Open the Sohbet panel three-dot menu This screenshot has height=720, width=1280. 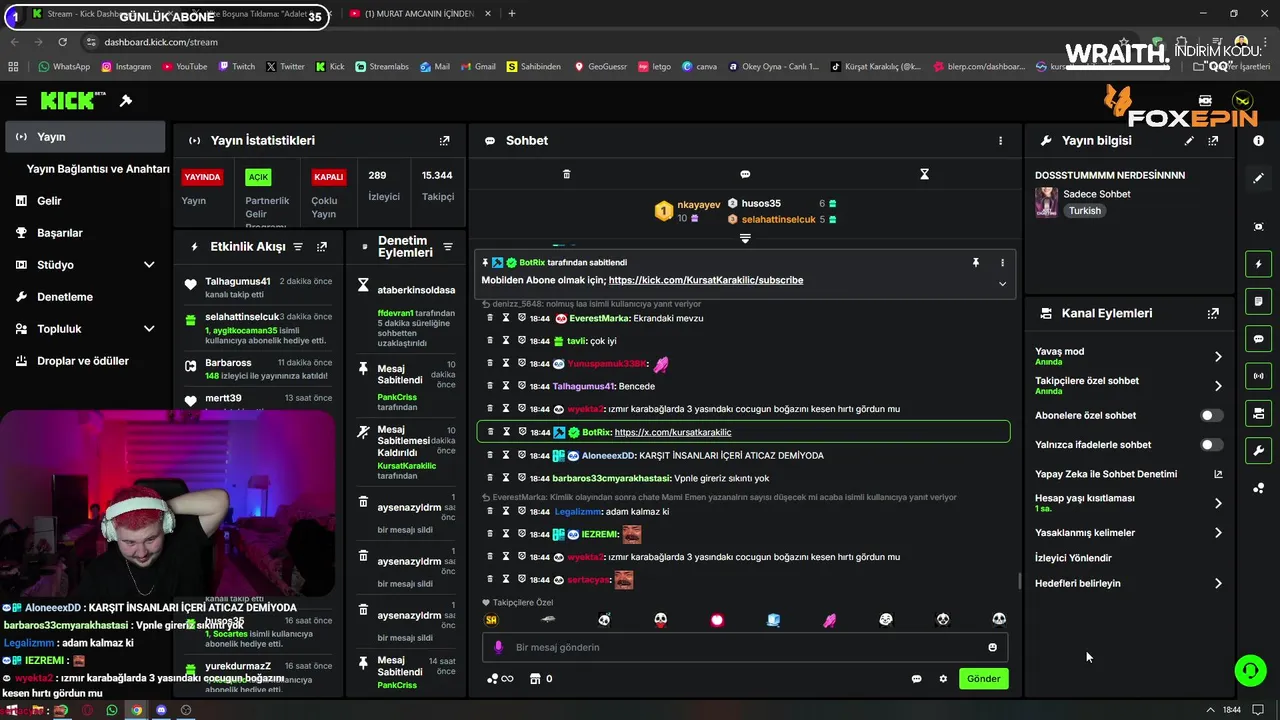[1000, 141]
